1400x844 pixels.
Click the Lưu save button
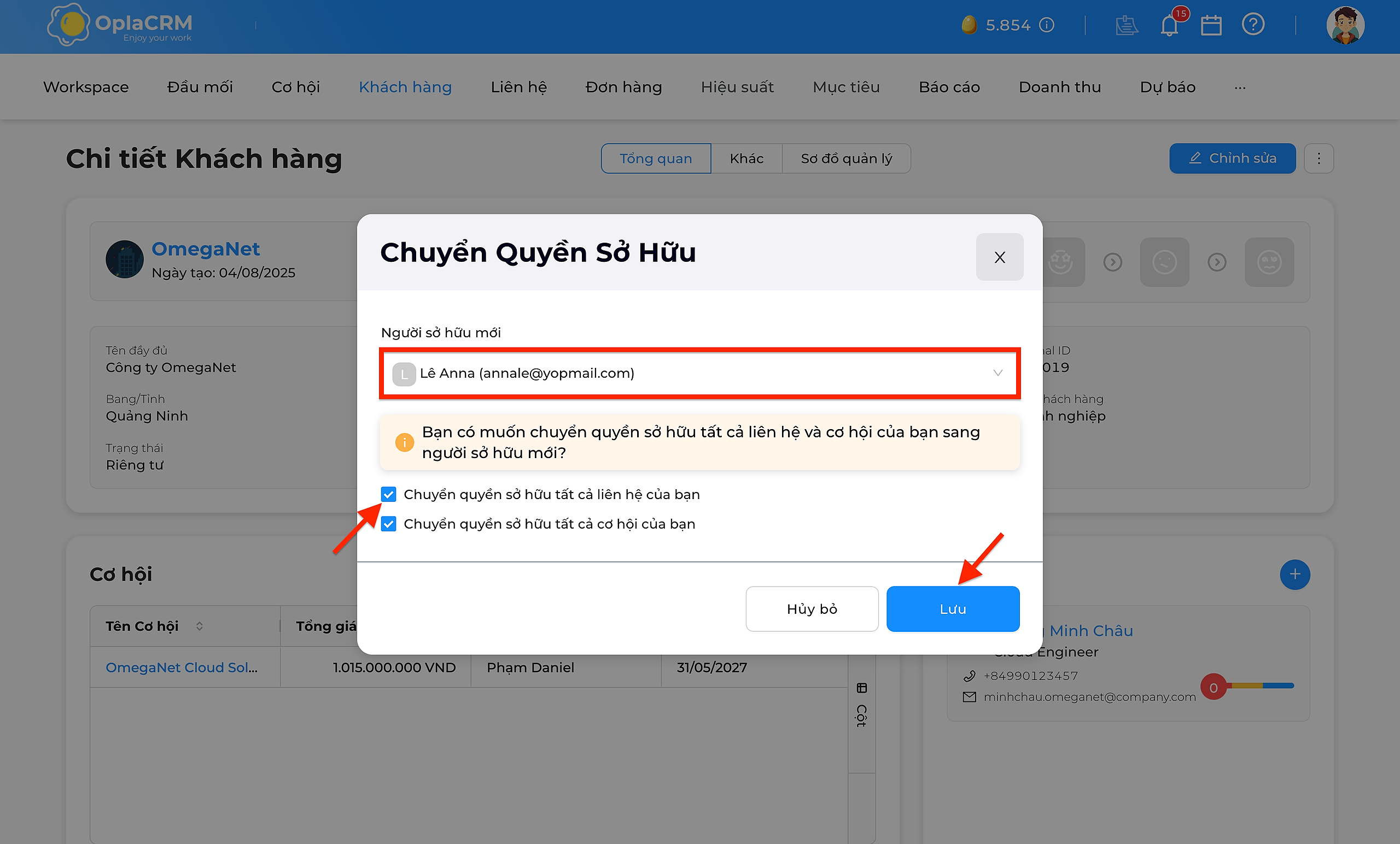click(x=953, y=609)
